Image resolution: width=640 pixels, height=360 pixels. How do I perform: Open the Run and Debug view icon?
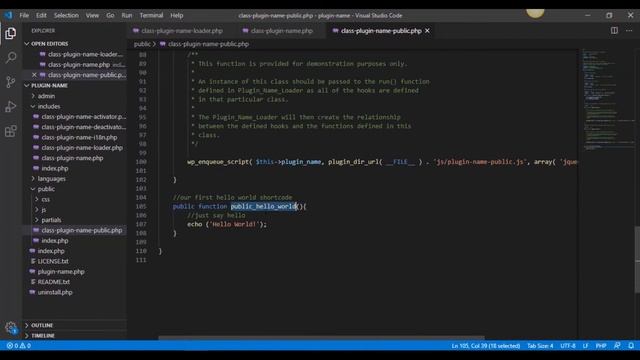tap(11, 107)
